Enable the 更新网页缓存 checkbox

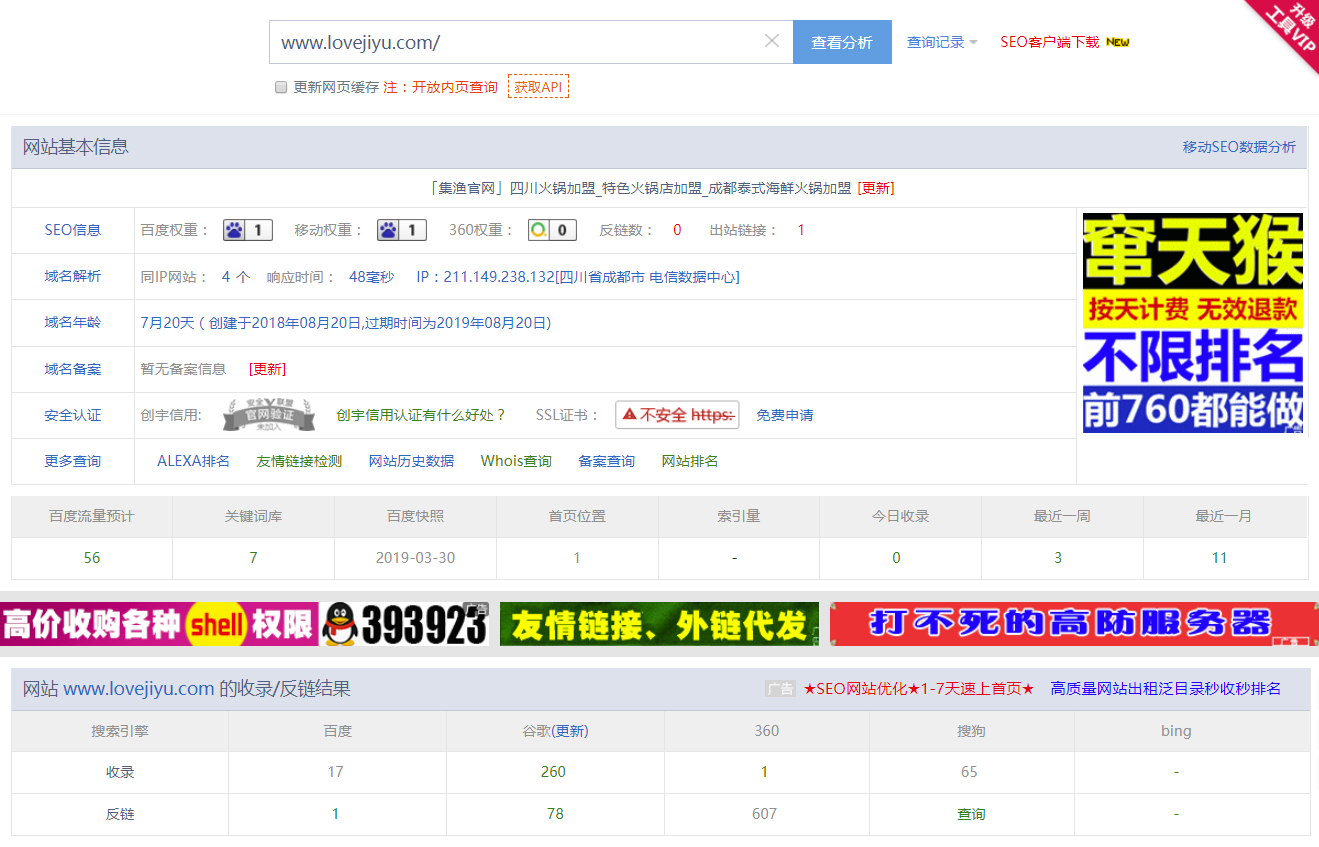pyautogui.click(x=281, y=87)
